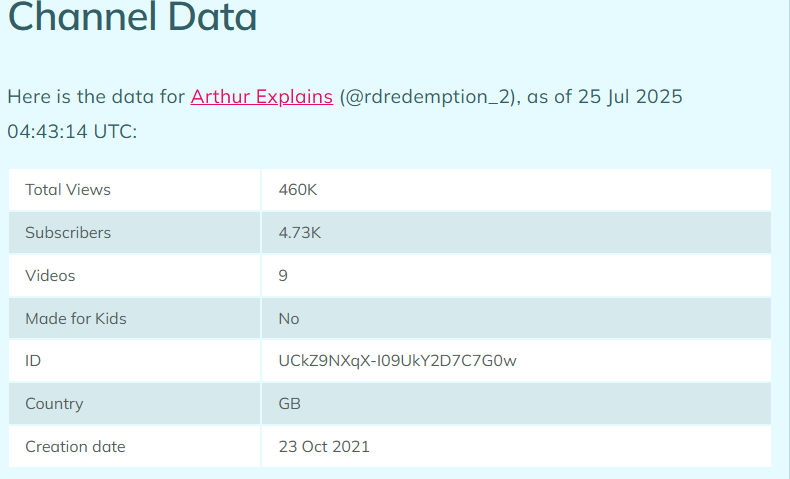The width and height of the screenshot is (790, 479).
Task: Click the GB country value
Action: (290, 403)
